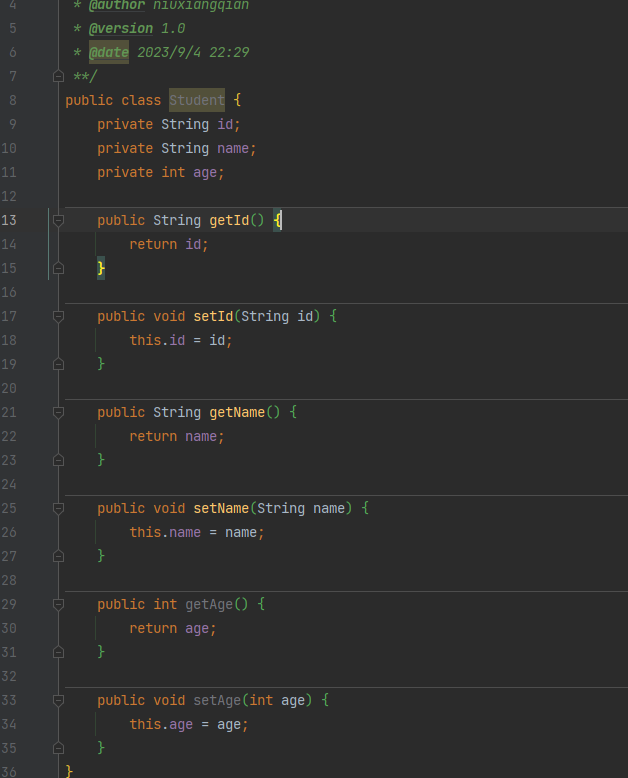Fold the getAge() method block
This screenshot has width=628, height=778.
(58, 604)
